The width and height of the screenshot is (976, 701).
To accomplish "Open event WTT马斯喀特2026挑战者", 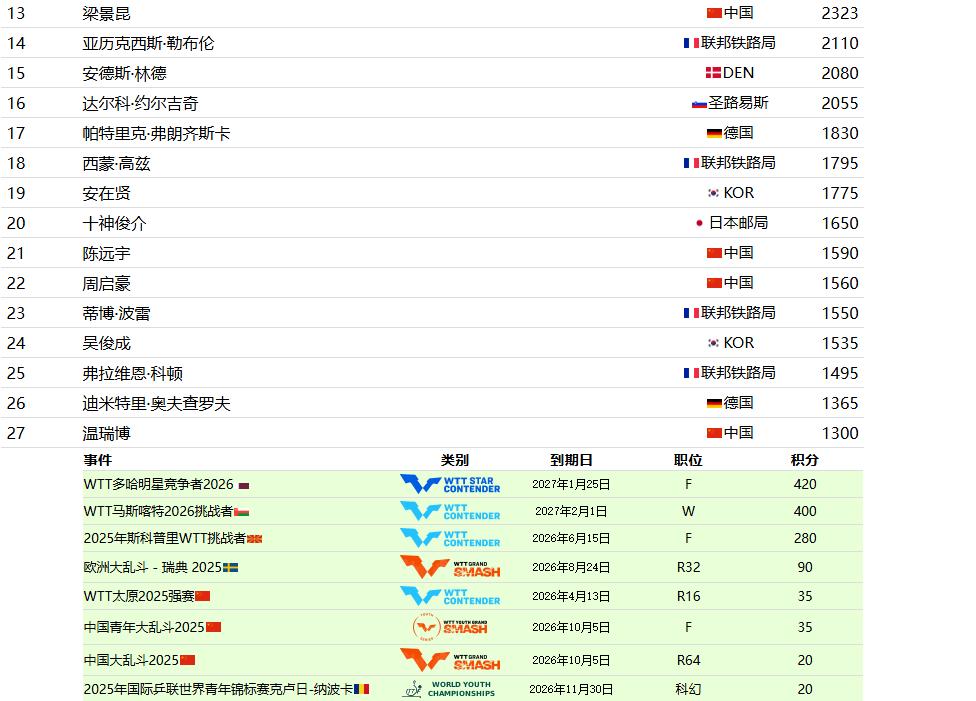I will 159,511.
